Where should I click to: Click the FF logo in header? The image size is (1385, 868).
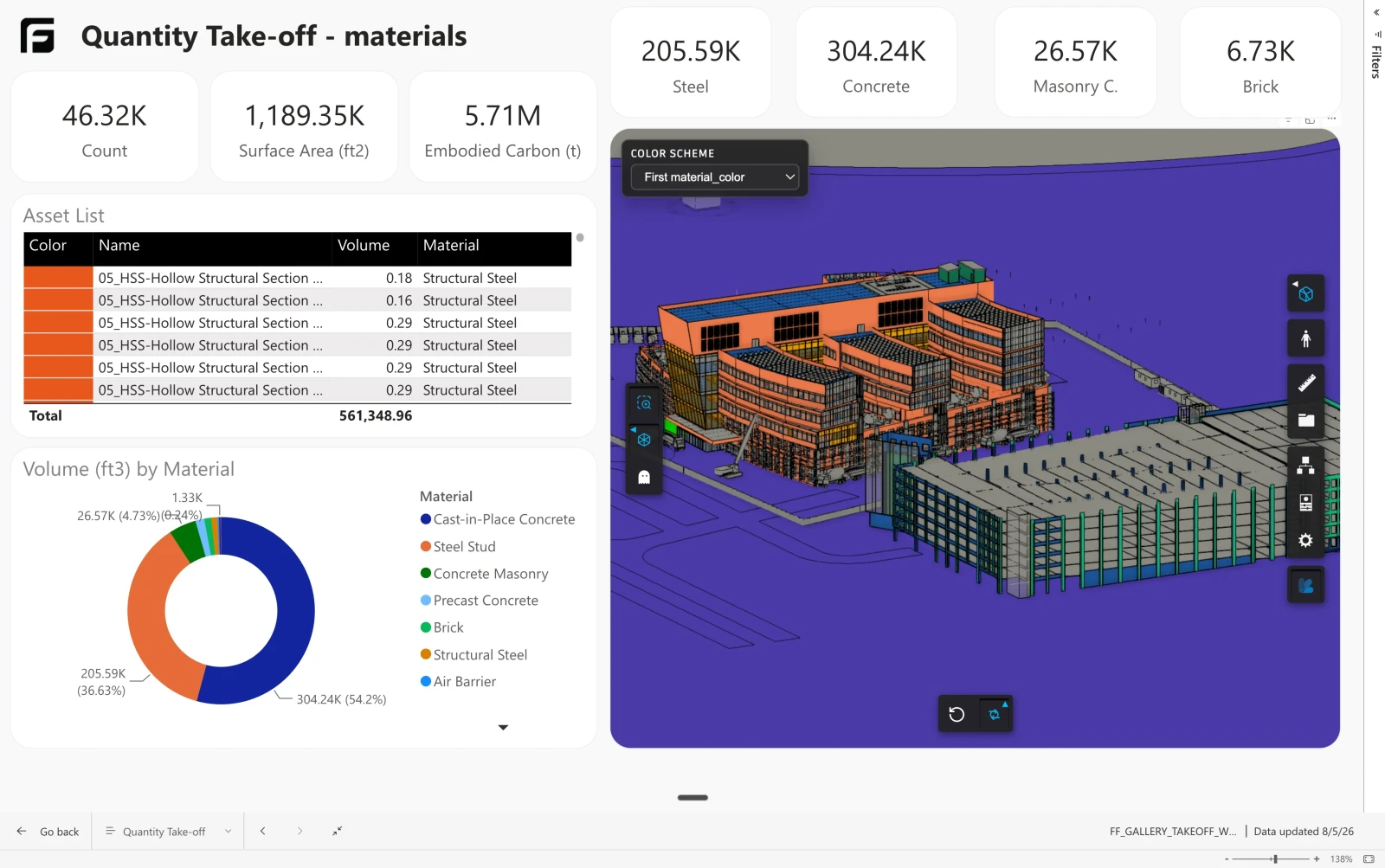pos(37,35)
